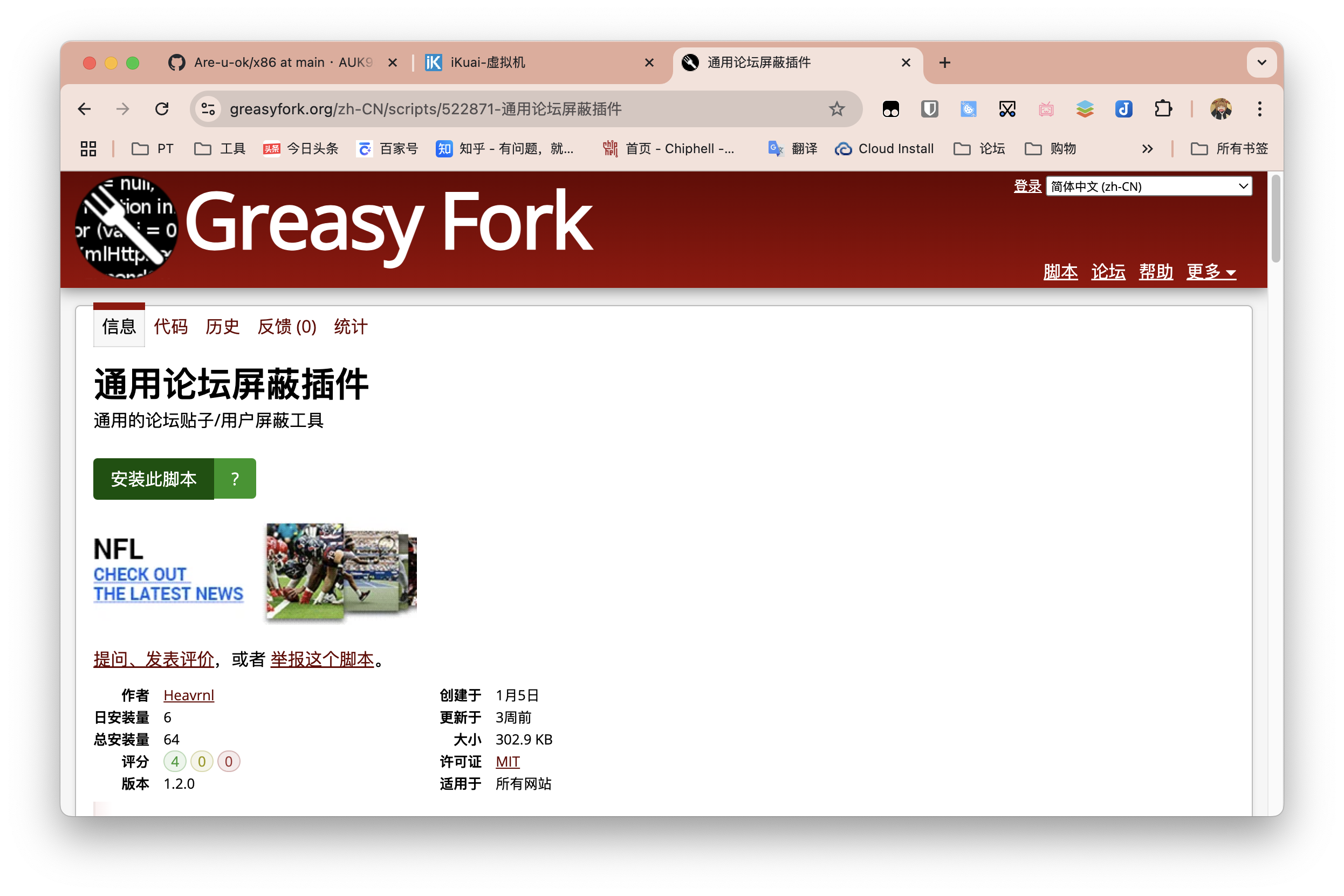
Task: Open the MIT license link
Action: click(508, 761)
